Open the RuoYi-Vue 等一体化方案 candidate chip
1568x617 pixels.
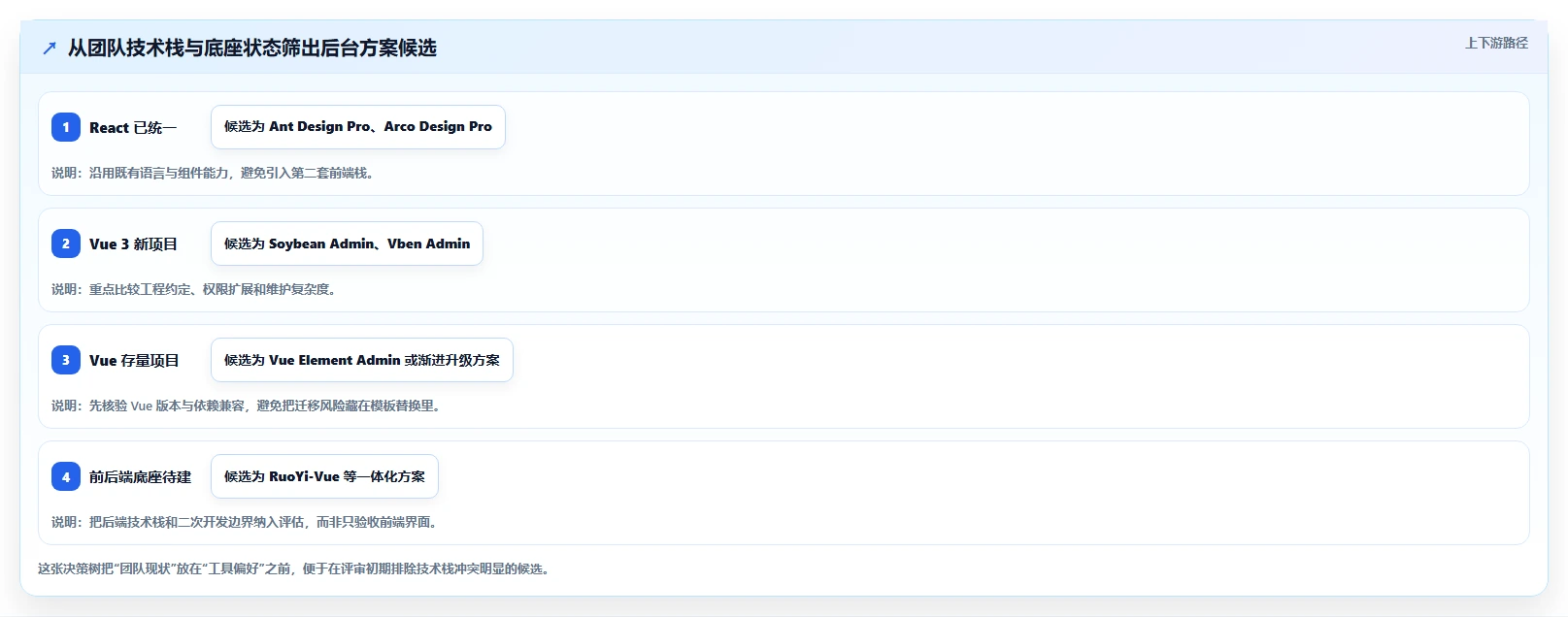pos(324,476)
